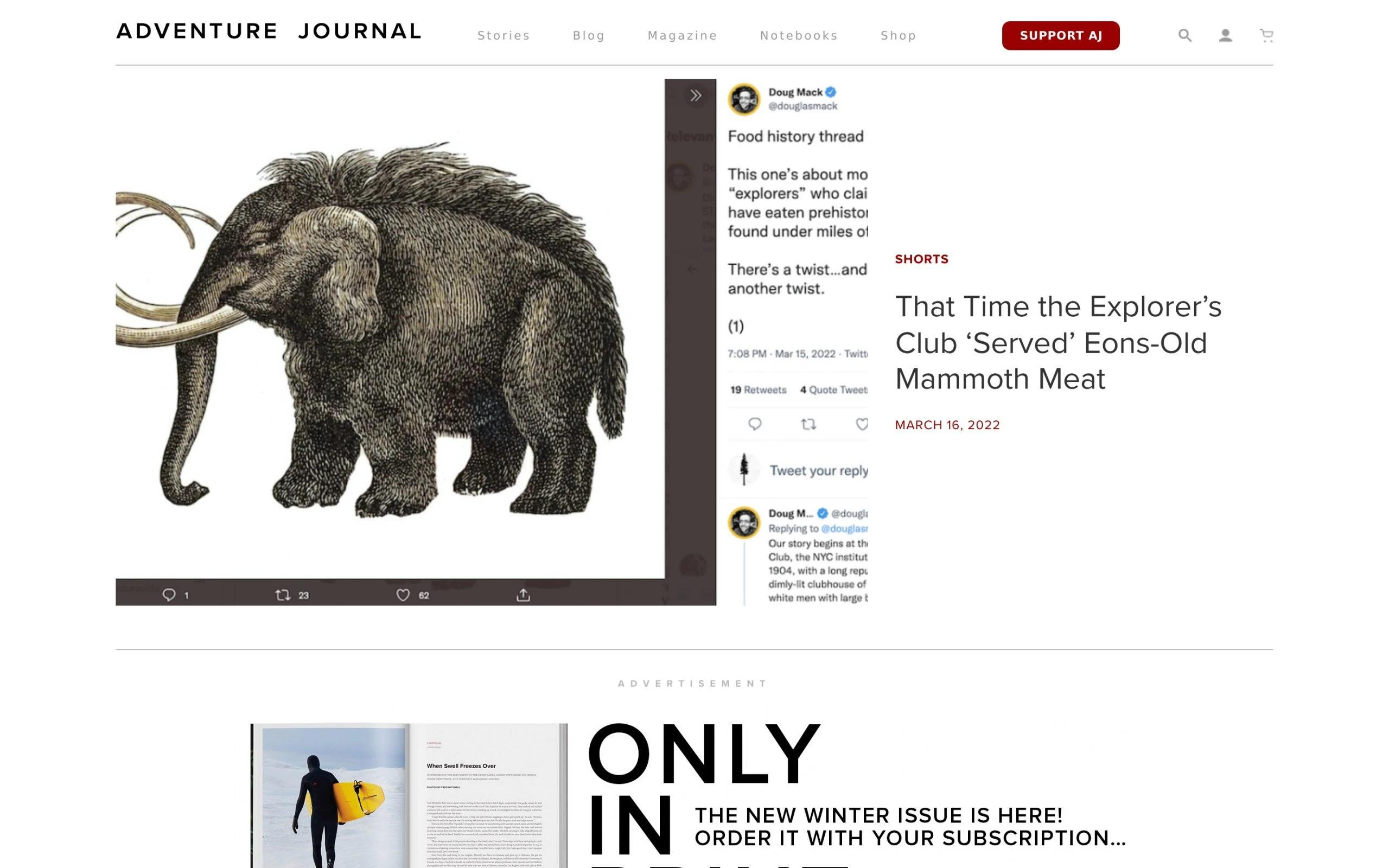Select Notebooks in the navigation
Image resolution: width=1389 pixels, height=868 pixels.
pos(798,36)
